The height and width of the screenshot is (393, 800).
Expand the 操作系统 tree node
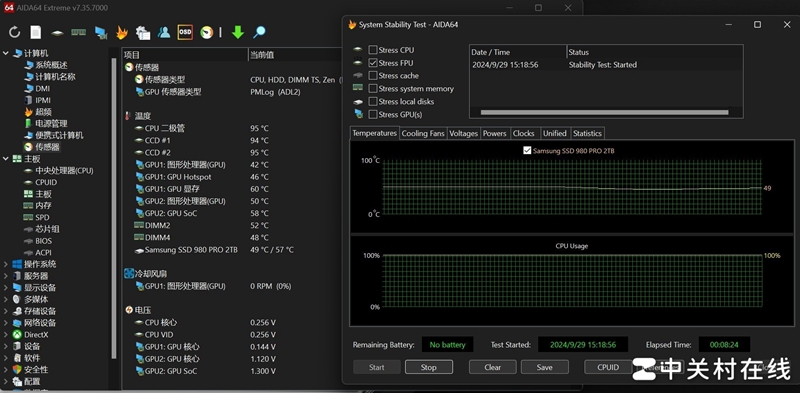[6, 264]
